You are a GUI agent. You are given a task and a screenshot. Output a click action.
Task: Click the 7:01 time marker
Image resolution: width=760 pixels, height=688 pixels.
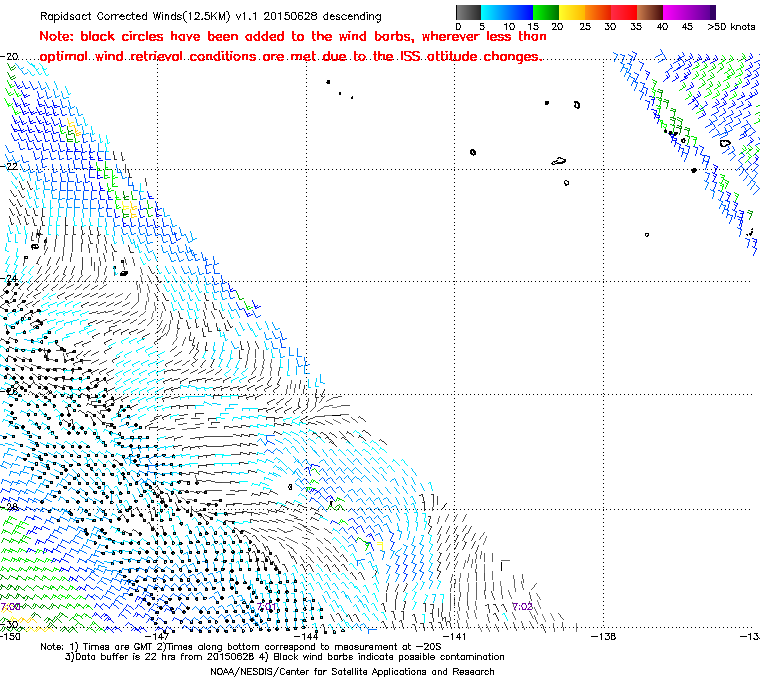coord(267,607)
